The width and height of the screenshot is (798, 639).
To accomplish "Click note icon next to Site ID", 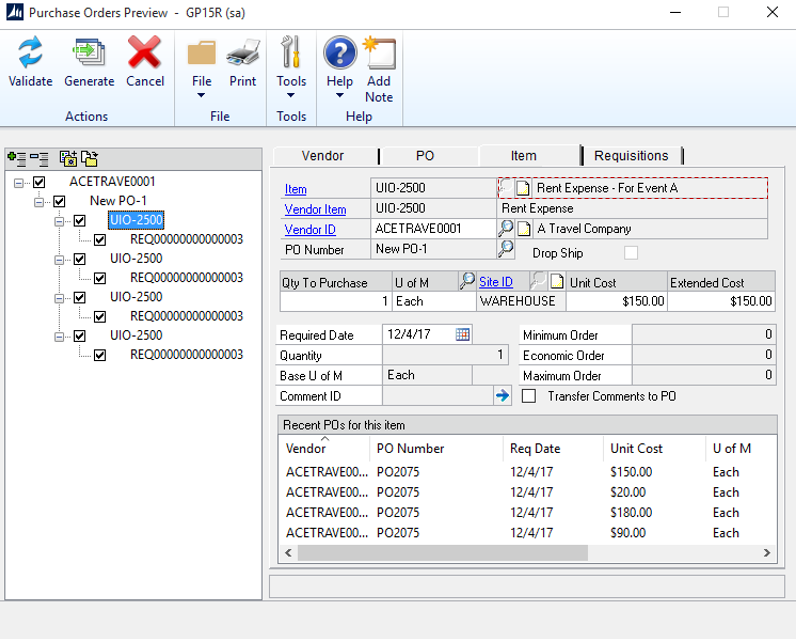I will pos(557,281).
